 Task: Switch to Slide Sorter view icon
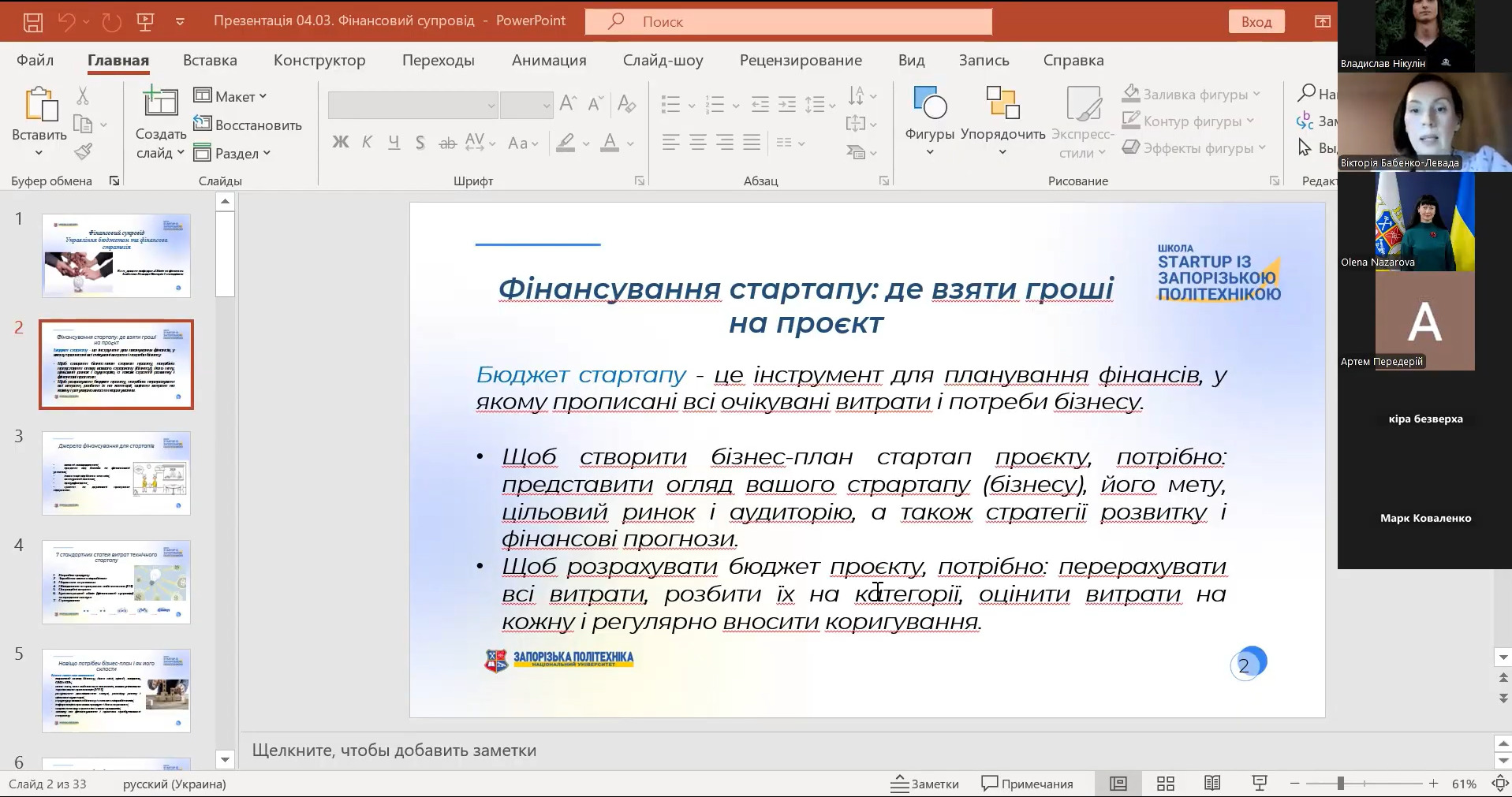[1165, 784]
